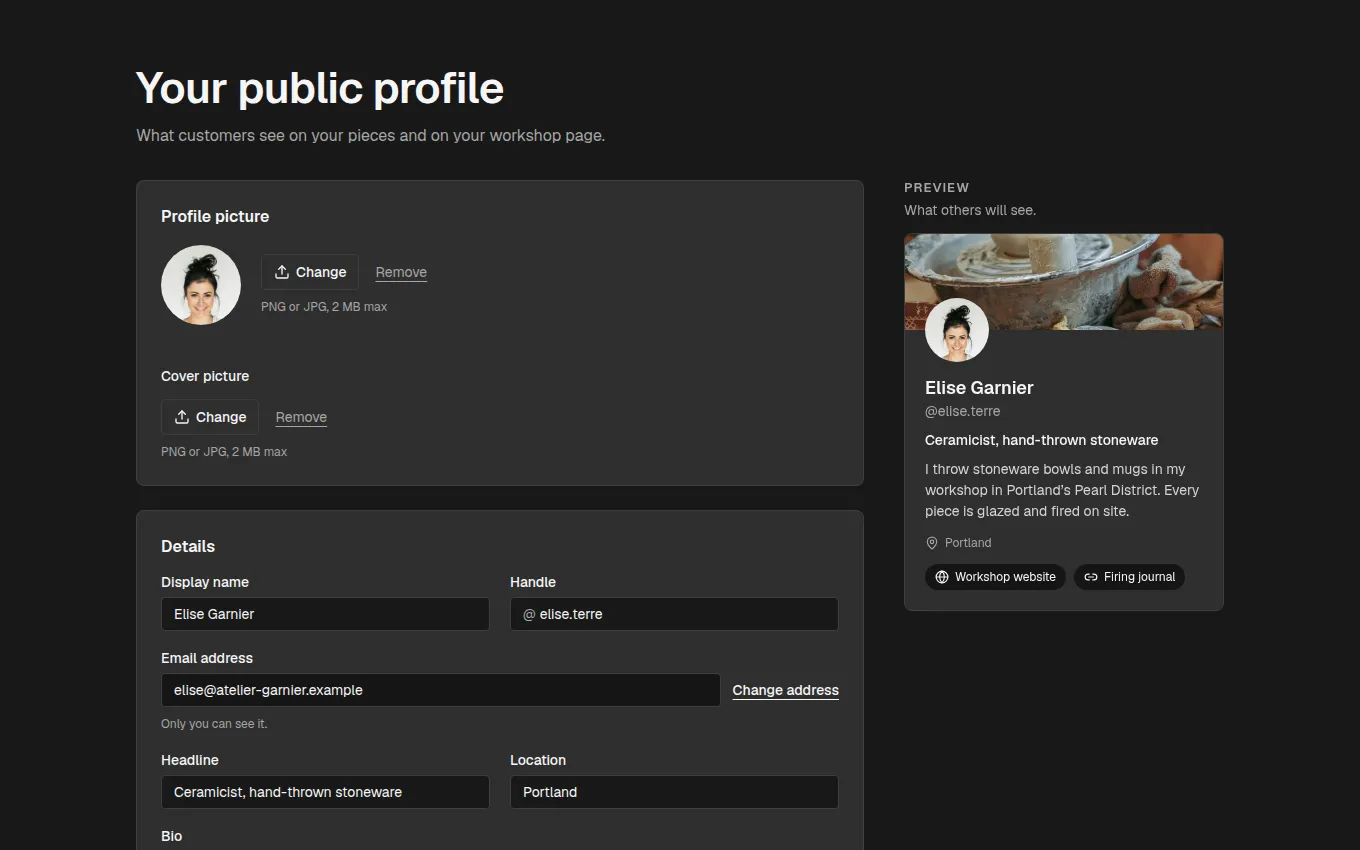Focus the Handle field with elise.terre
1360x850 pixels.
[674, 614]
